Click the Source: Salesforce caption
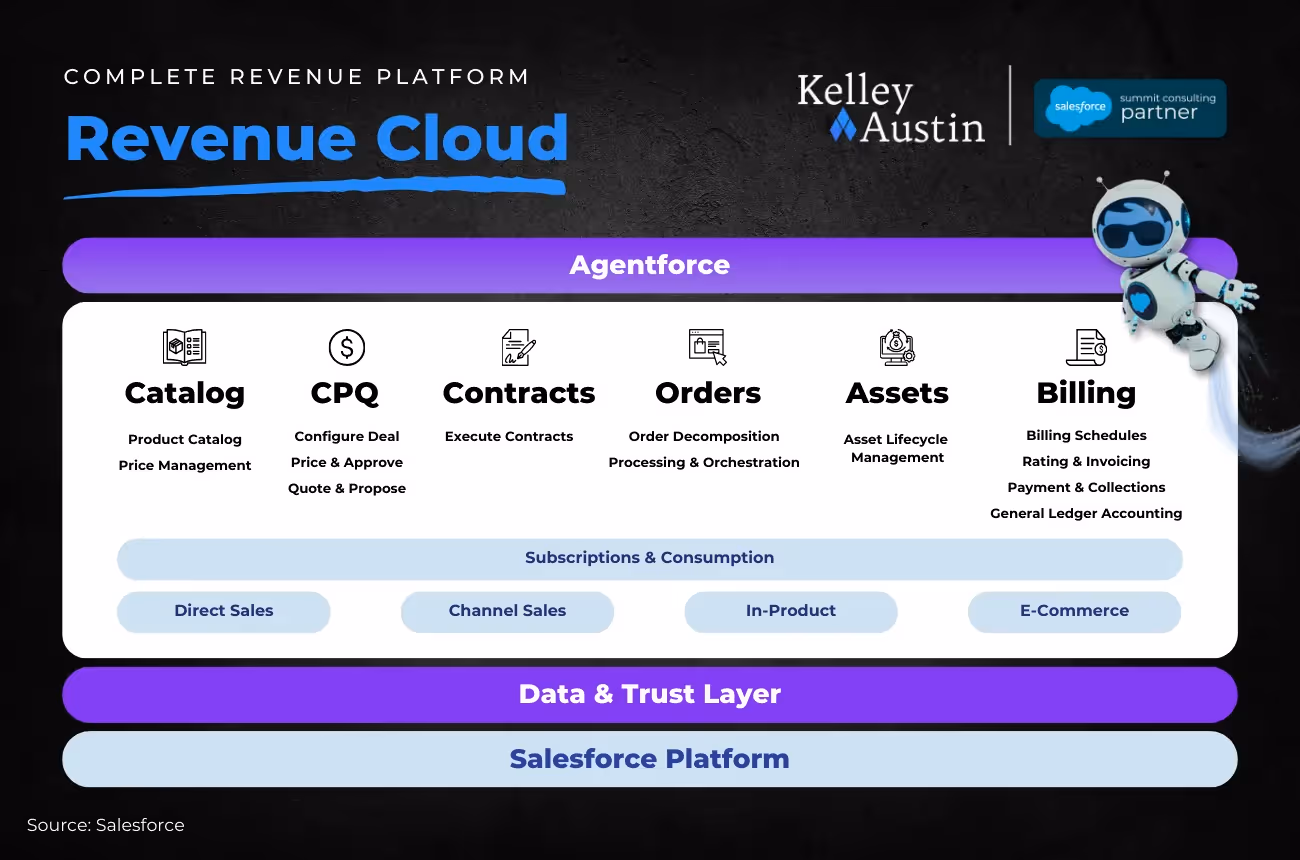This screenshot has height=860, width=1300. pos(106,826)
